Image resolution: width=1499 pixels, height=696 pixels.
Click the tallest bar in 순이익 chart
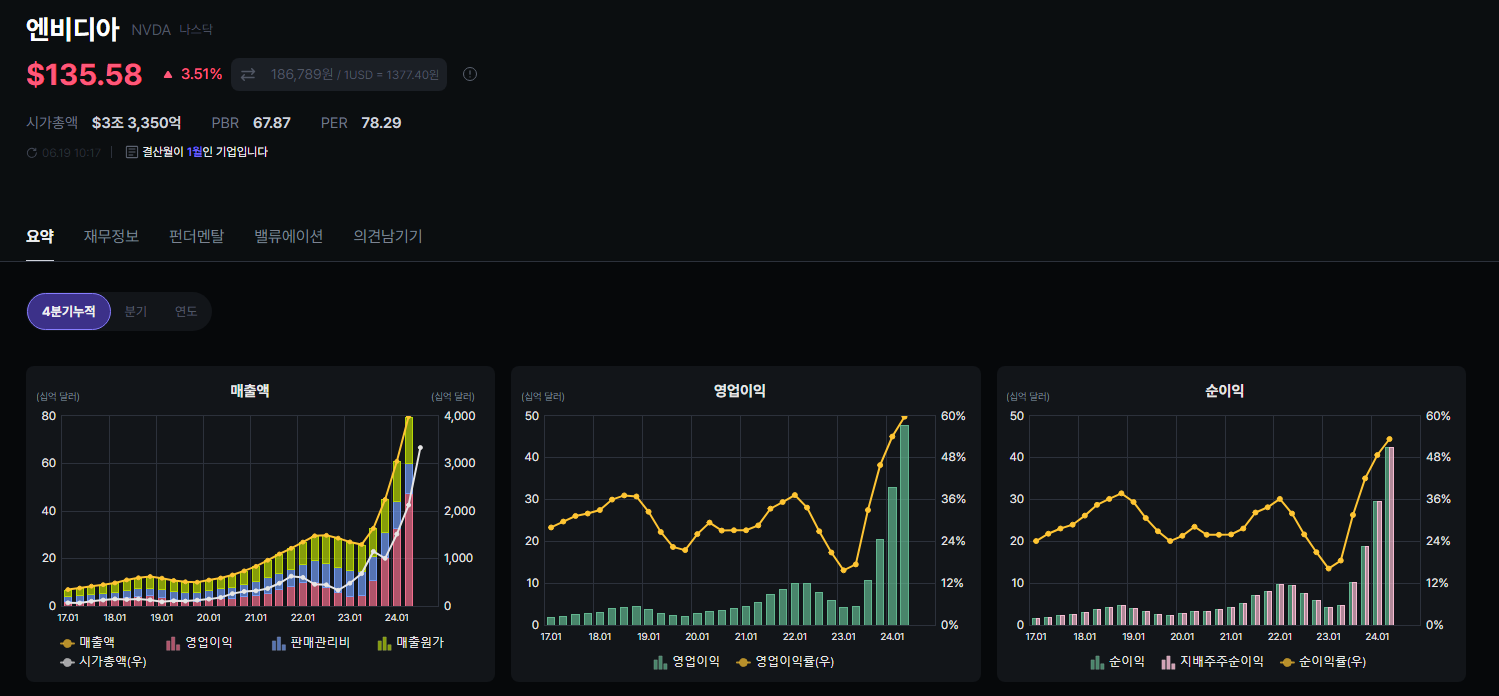[1389, 536]
